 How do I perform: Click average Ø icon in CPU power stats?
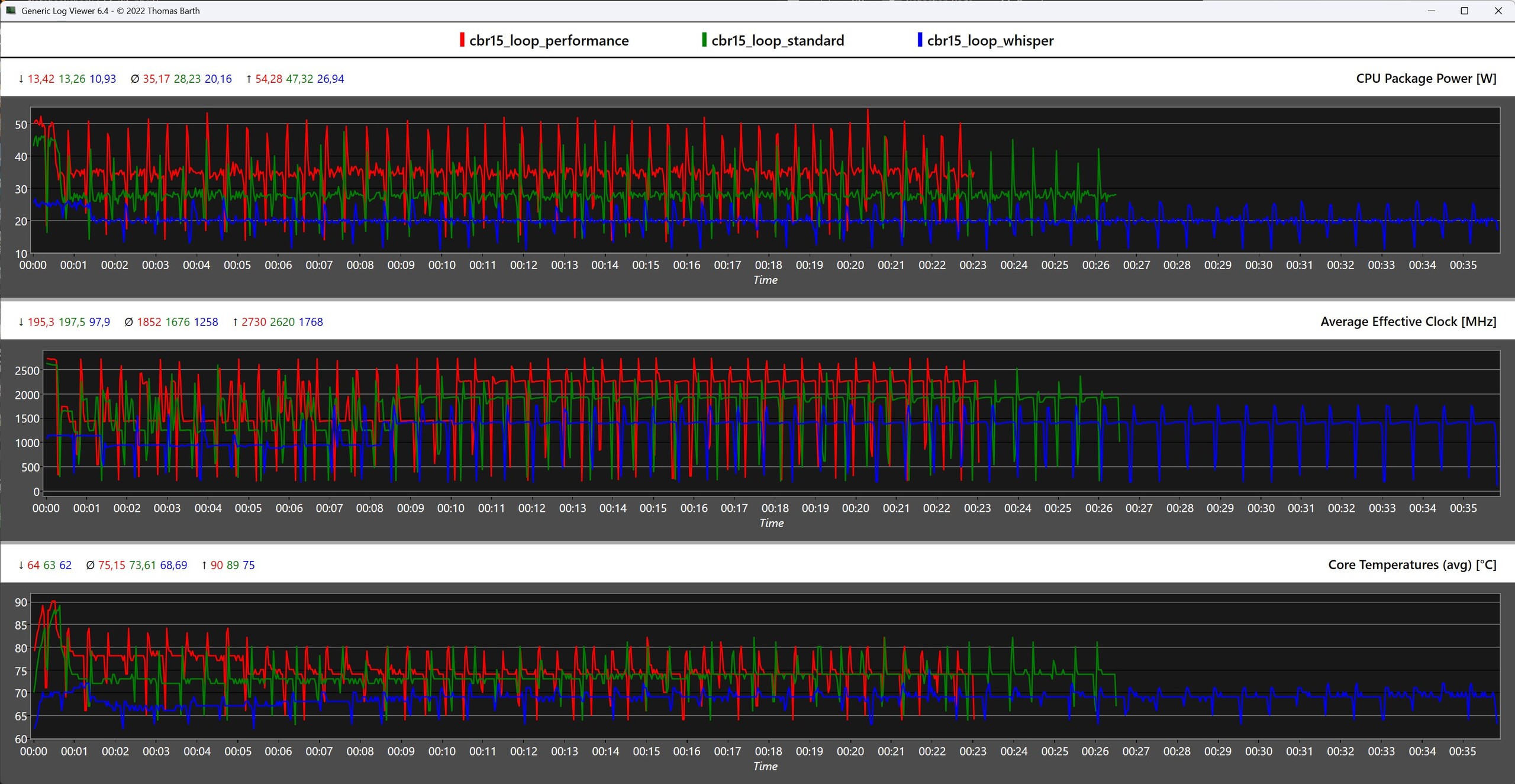[135, 79]
